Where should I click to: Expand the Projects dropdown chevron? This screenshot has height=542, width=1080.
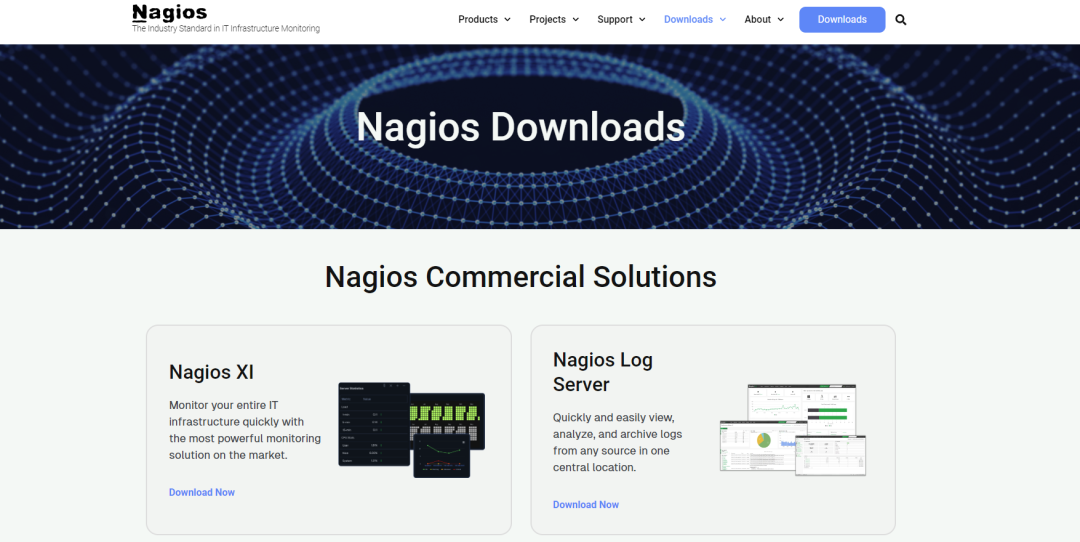[x=576, y=20]
